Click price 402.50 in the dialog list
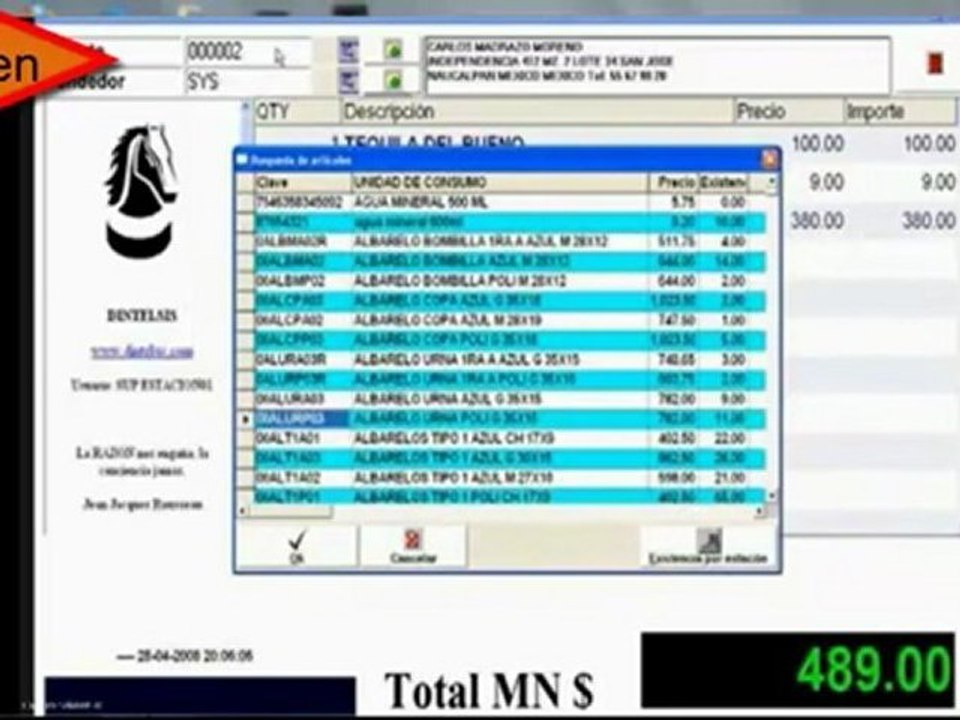Image resolution: width=960 pixels, height=720 pixels. (x=676, y=438)
